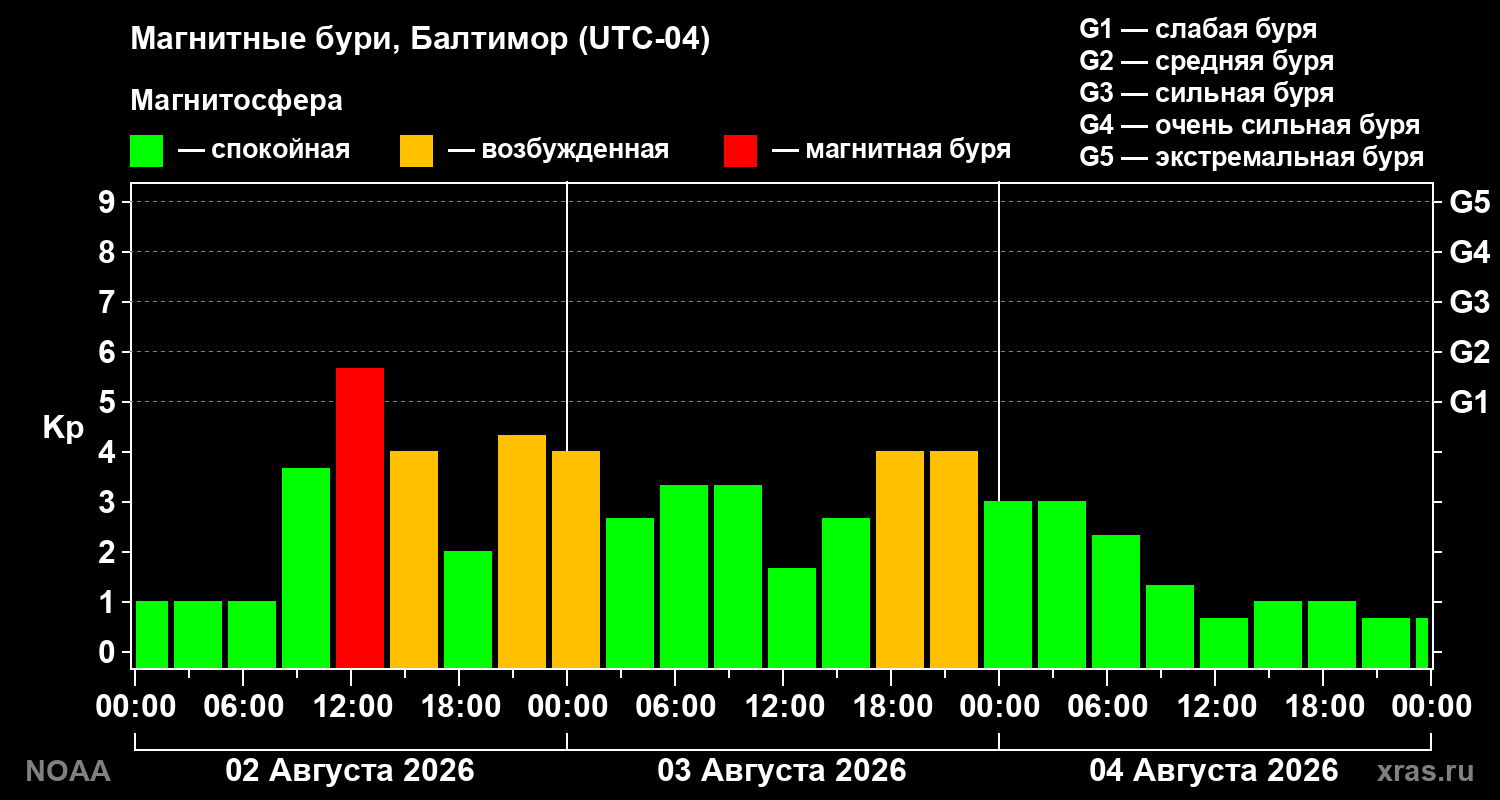Select the '02 Августа 2026' date label
The height and width of the screenshot is (800, 1500).
[350, 771]
